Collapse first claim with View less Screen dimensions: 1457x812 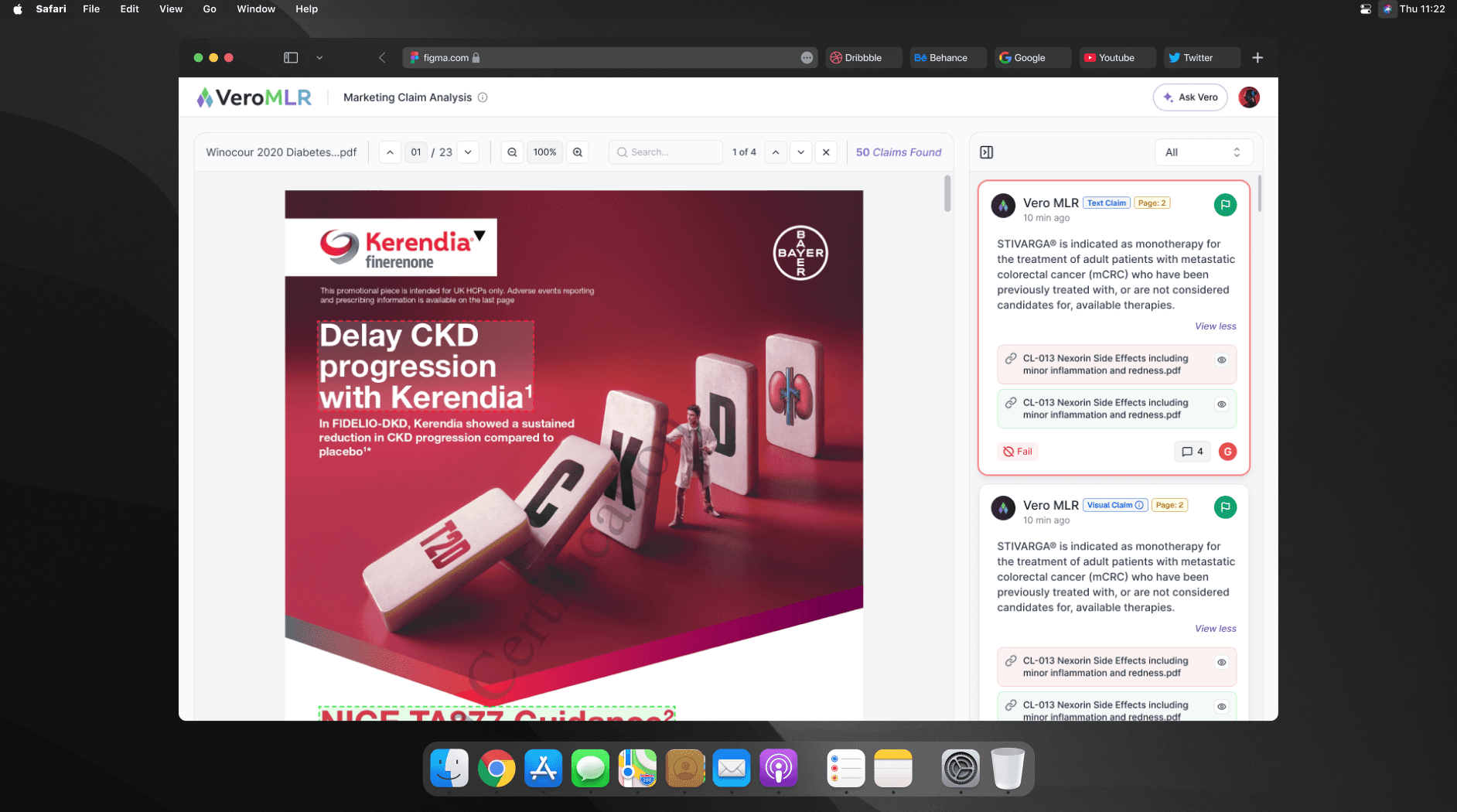[1215, 326]
